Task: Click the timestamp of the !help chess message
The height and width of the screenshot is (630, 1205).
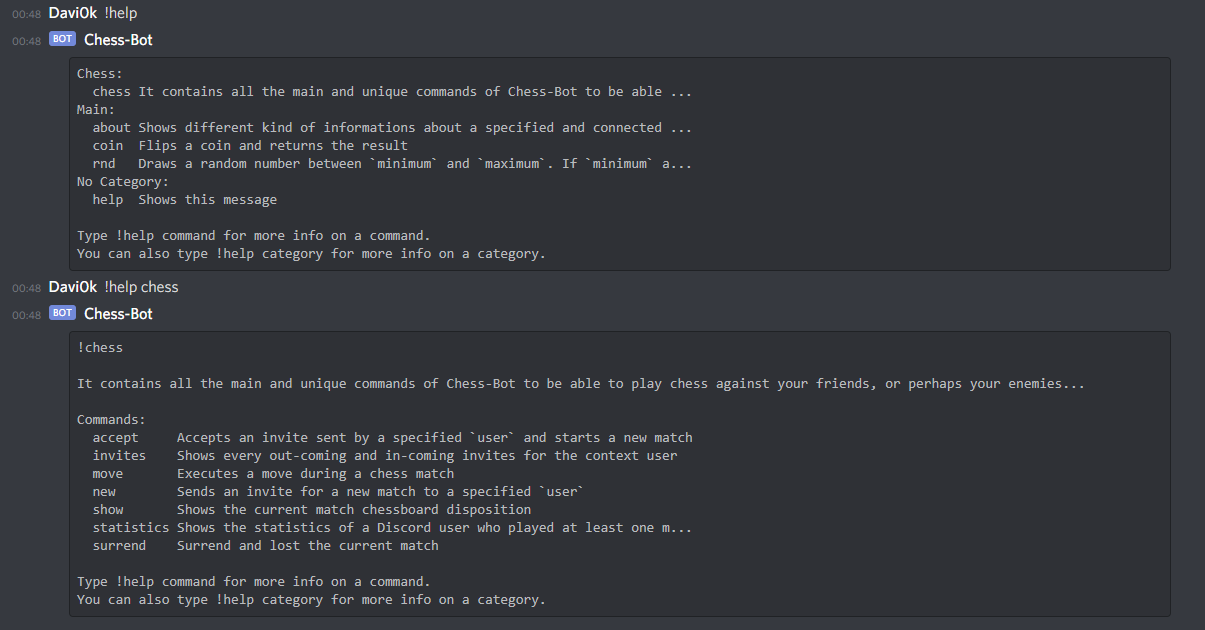Action: [26, 288]
